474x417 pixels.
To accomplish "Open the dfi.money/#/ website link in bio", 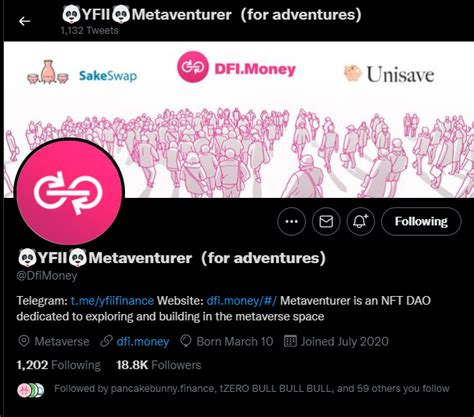I will [x=241, y=301].
